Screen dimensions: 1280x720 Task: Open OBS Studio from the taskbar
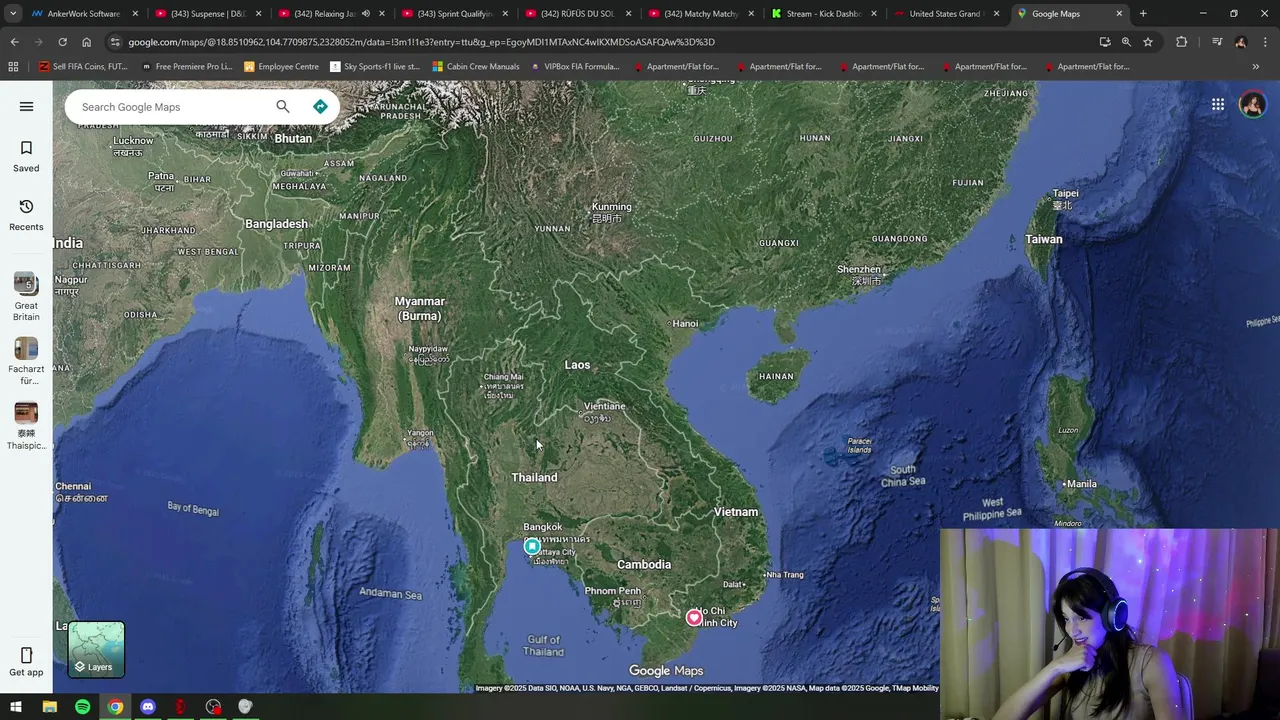tap(213, 707)
